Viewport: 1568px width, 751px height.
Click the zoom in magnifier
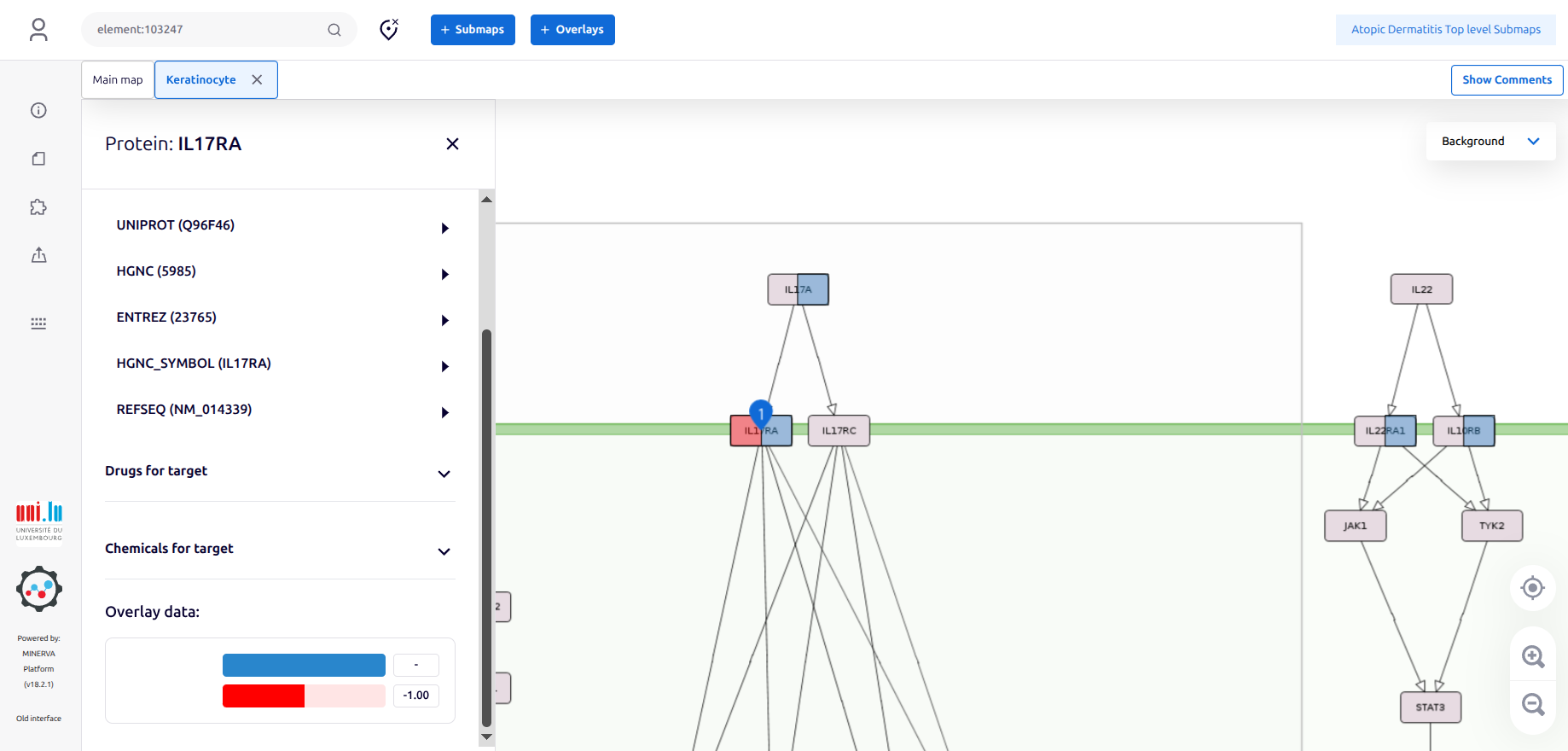1533,656
